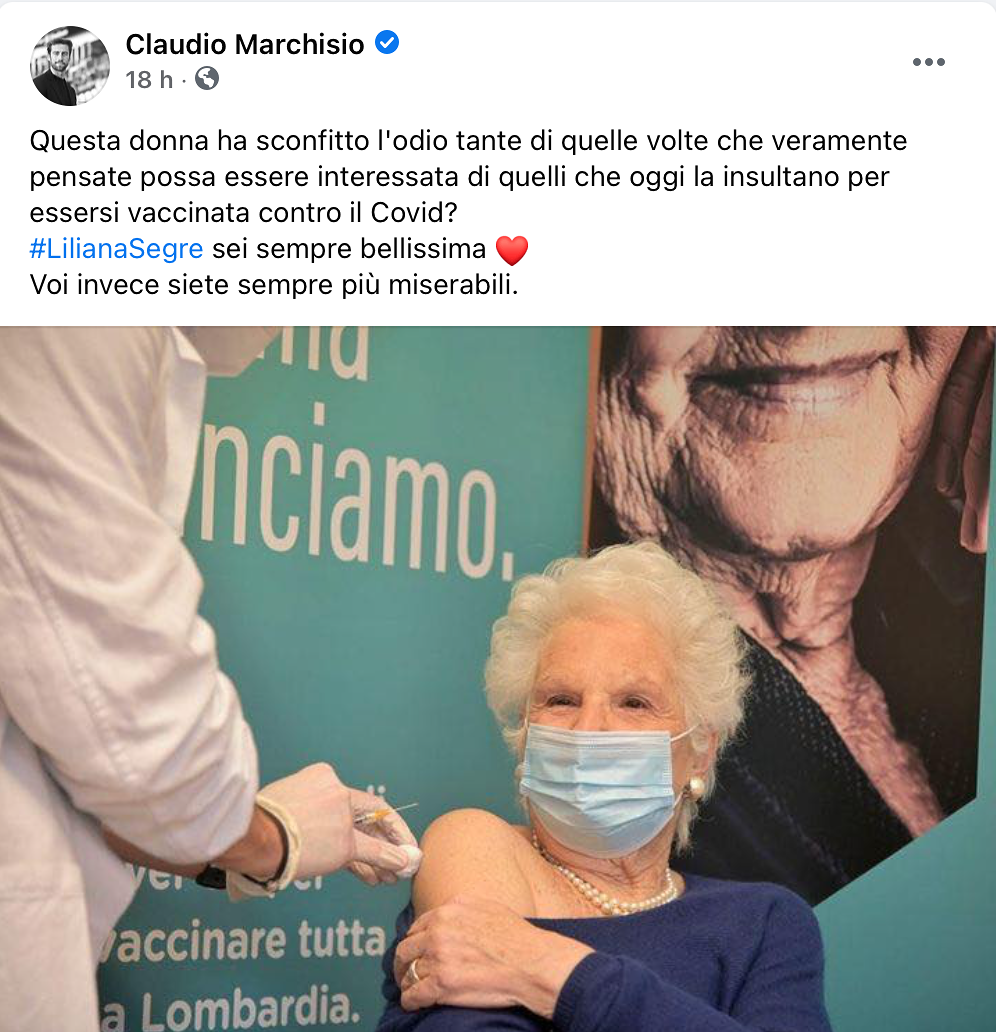The image size is (996, 1032).
Task: Open the Claudio Marchisio profile name
Action: coord(245,44)
